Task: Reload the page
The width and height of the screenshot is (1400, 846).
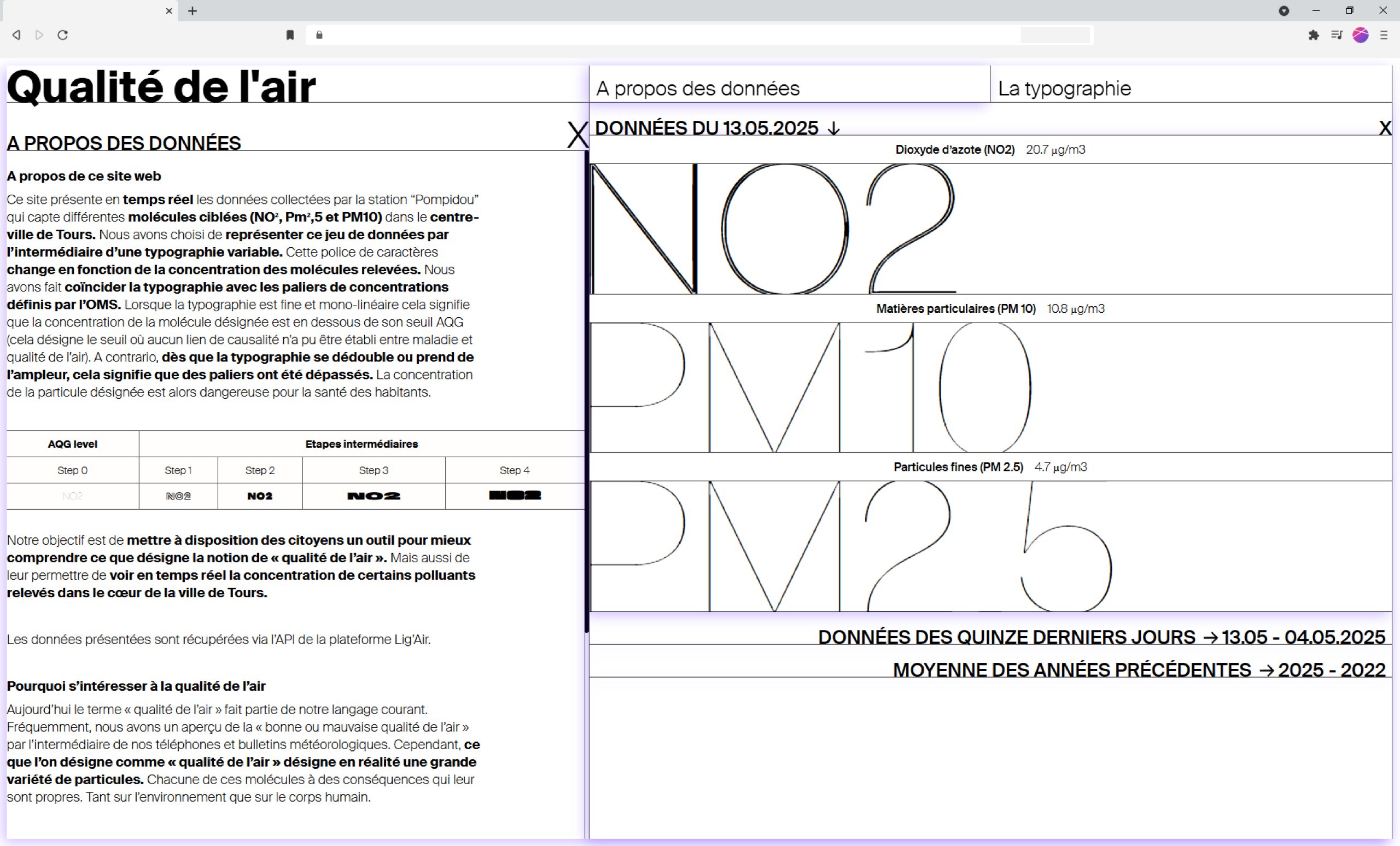Action: [62, 35]
